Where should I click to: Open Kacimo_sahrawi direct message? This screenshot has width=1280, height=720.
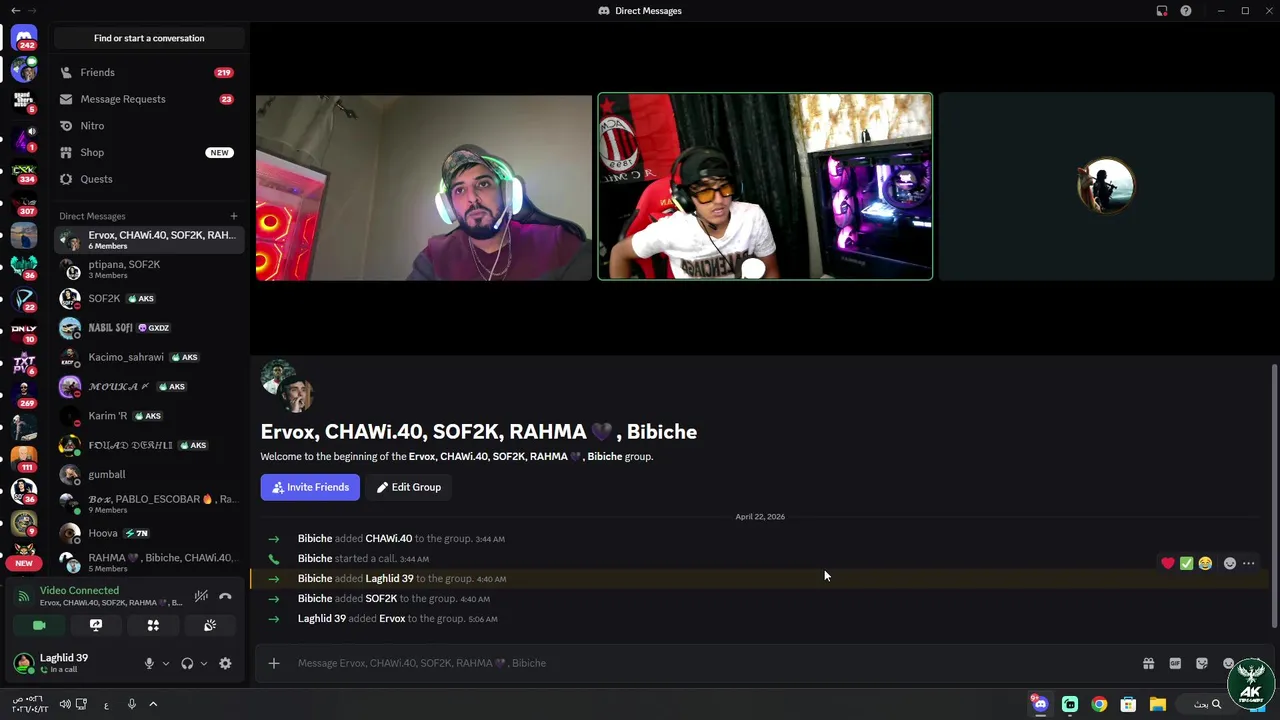point(149,357)
